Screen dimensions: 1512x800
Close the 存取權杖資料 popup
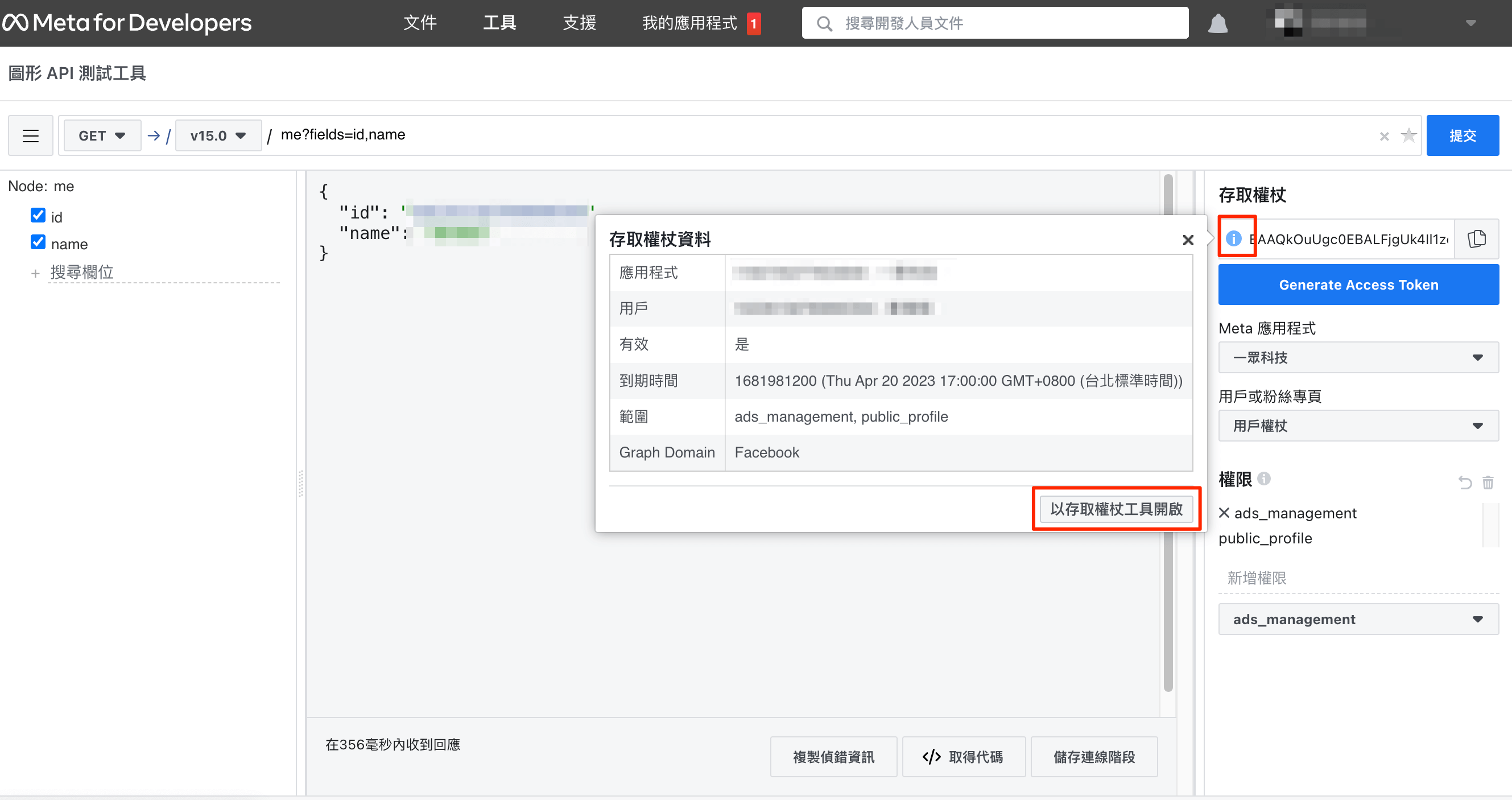click(1188, 240)
